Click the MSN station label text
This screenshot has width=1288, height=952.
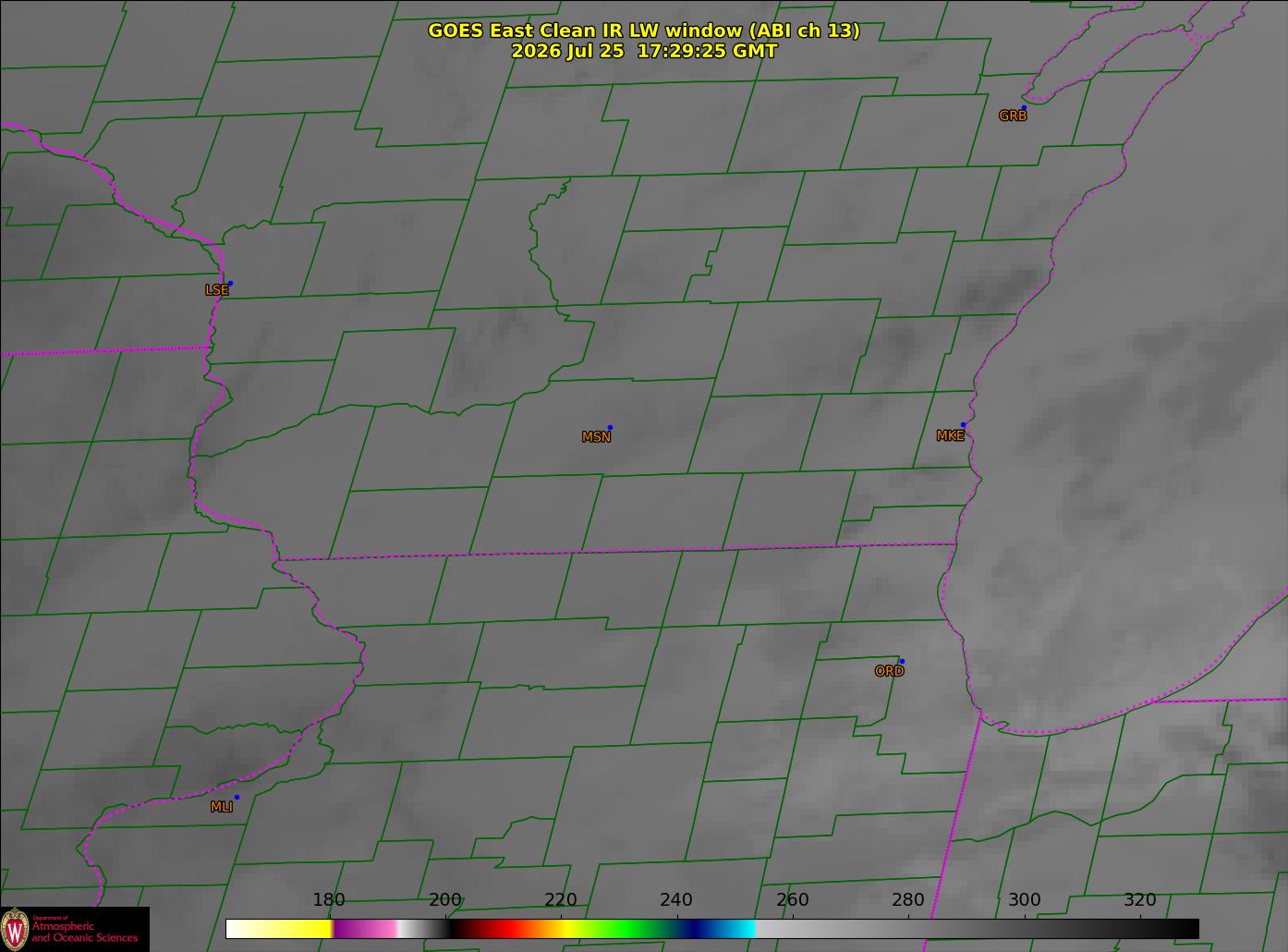(x=596, y=437)
